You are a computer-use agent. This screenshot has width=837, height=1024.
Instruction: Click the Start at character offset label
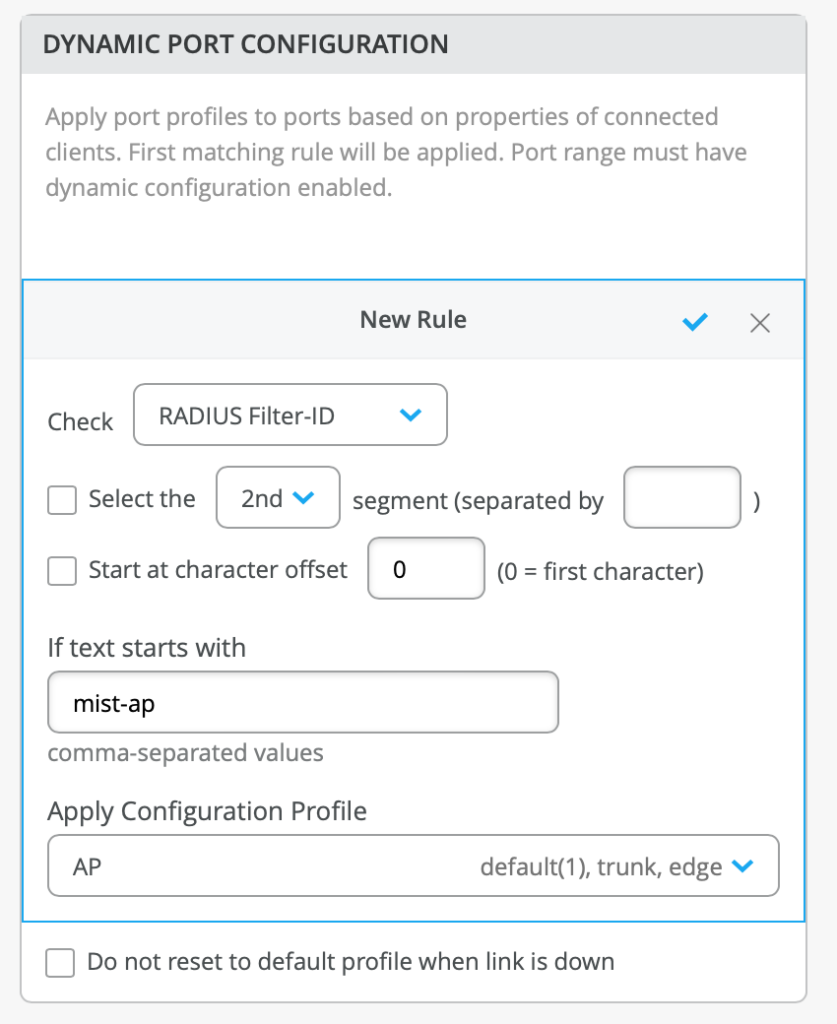[x=218, y=570]
